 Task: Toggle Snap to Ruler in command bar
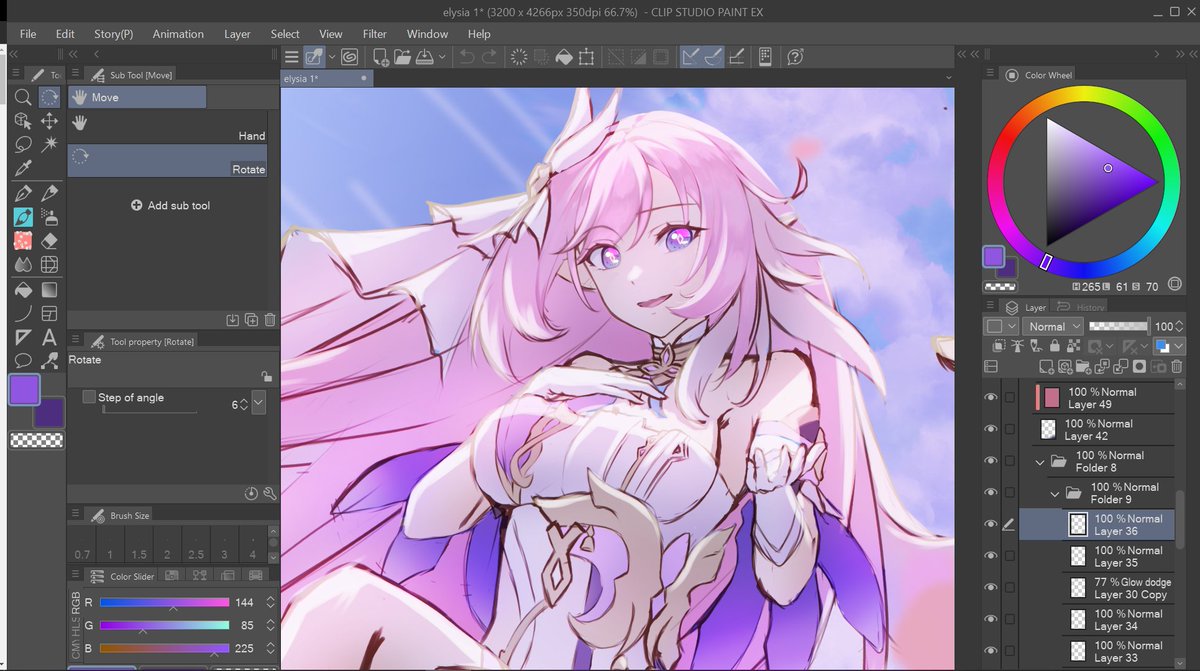click(x=690, y=57)
